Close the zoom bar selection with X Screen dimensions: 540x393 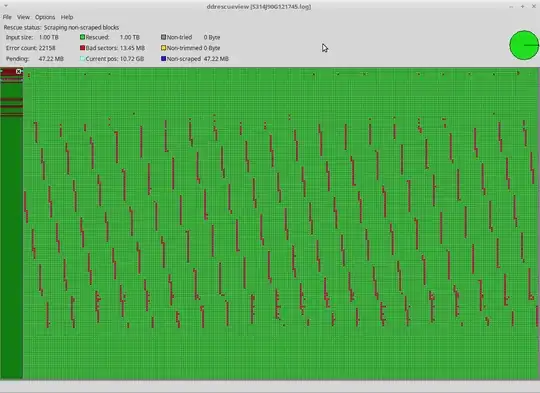19,71
